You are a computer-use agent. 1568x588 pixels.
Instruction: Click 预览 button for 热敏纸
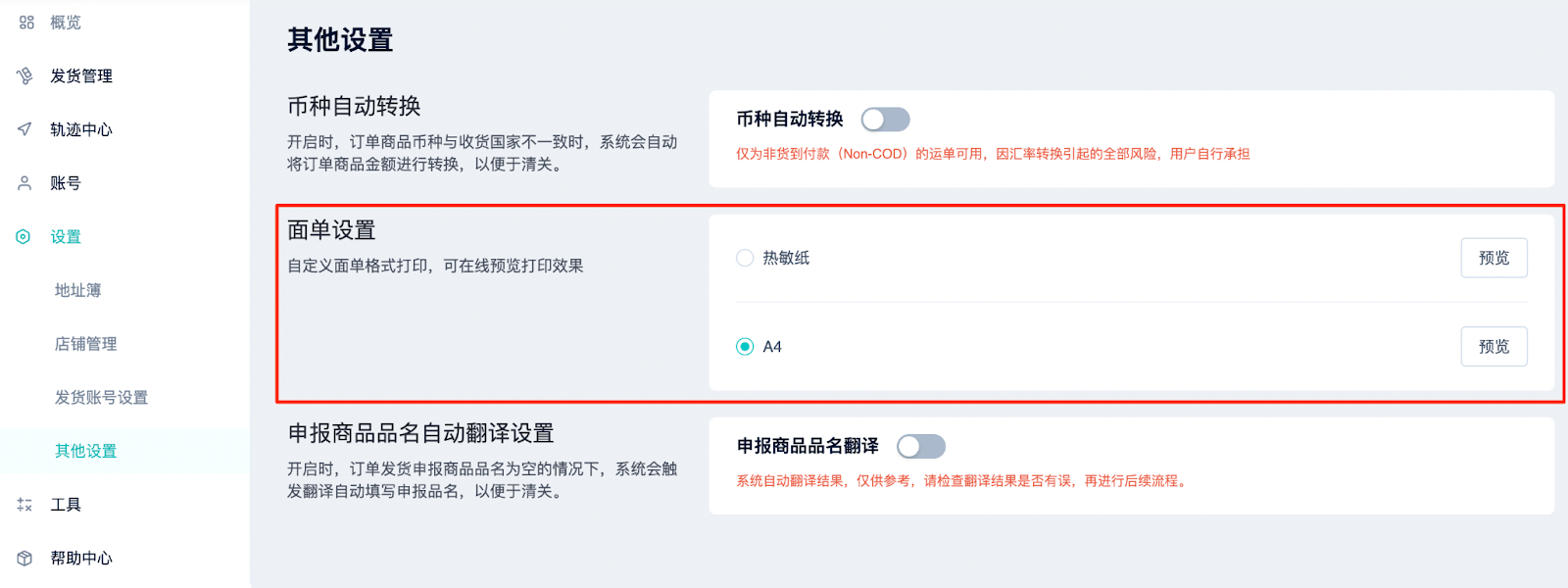pyautogui.click(x=1494, y=258)
